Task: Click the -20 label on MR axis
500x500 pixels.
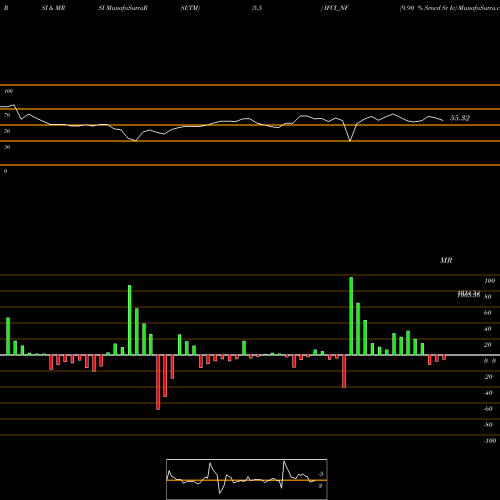Action: click(488, 377)
